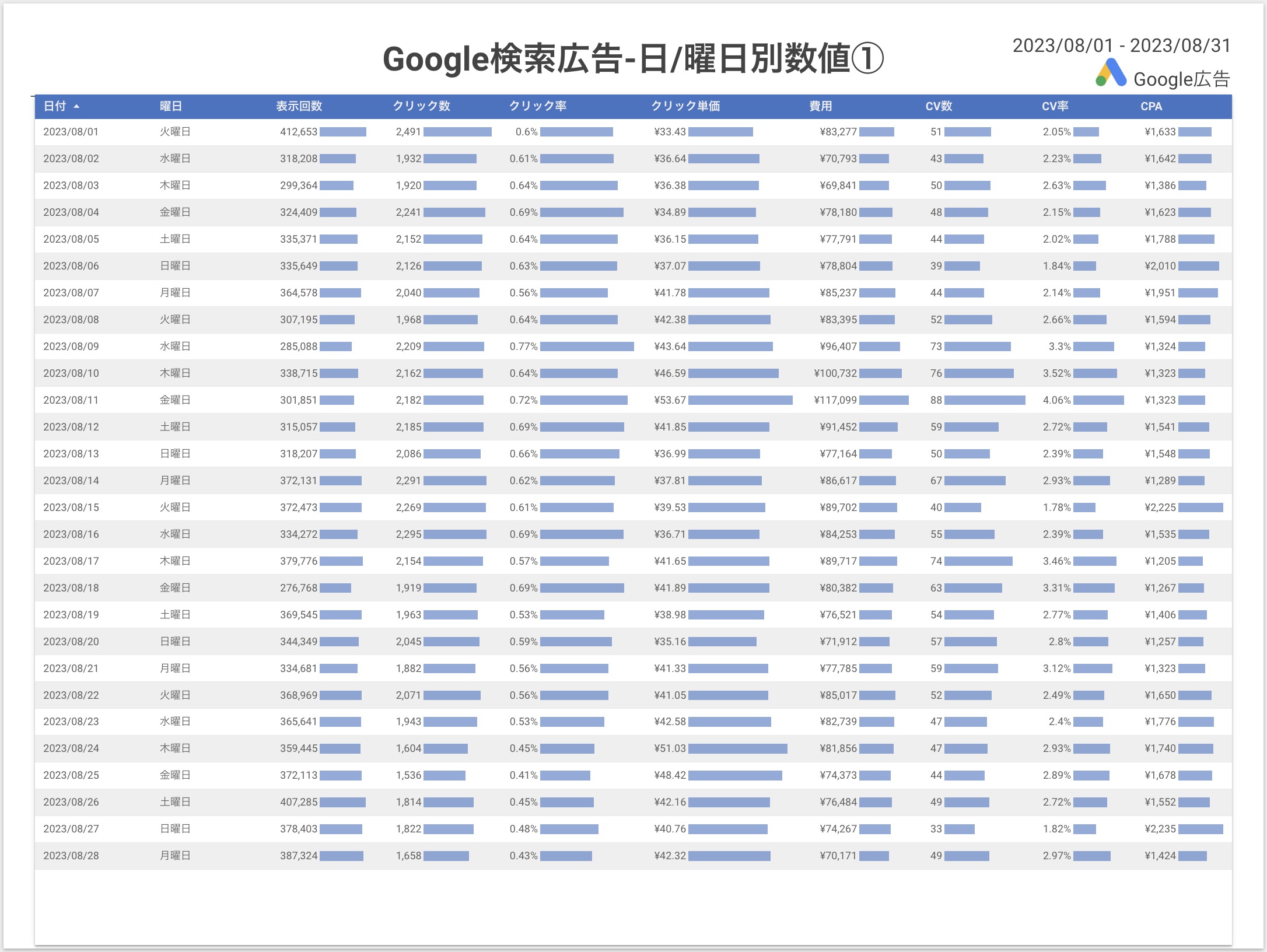Select click cost ¥36.64
The image size is (1267, 952).
[670, 159]
